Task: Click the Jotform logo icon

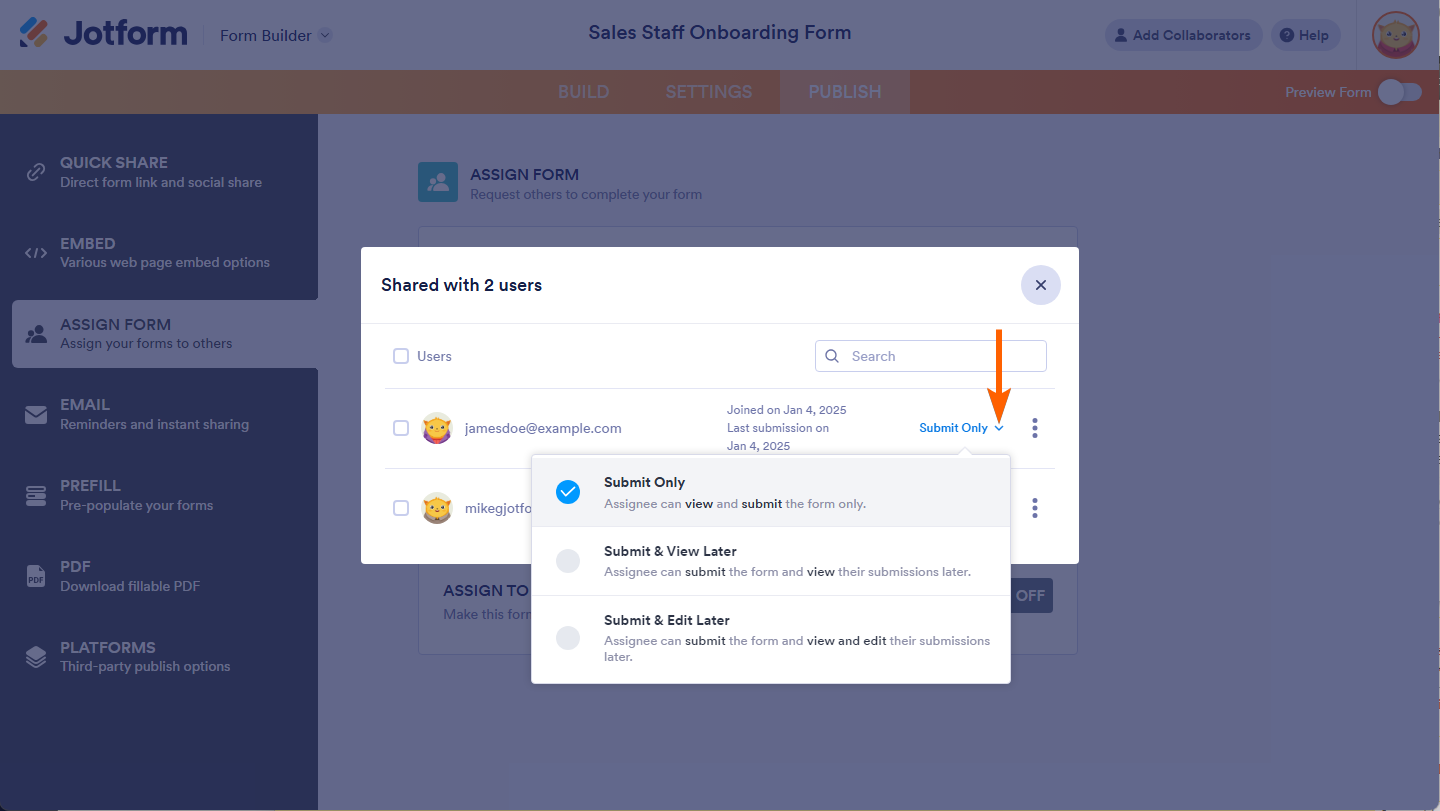Action: point(34,33)
